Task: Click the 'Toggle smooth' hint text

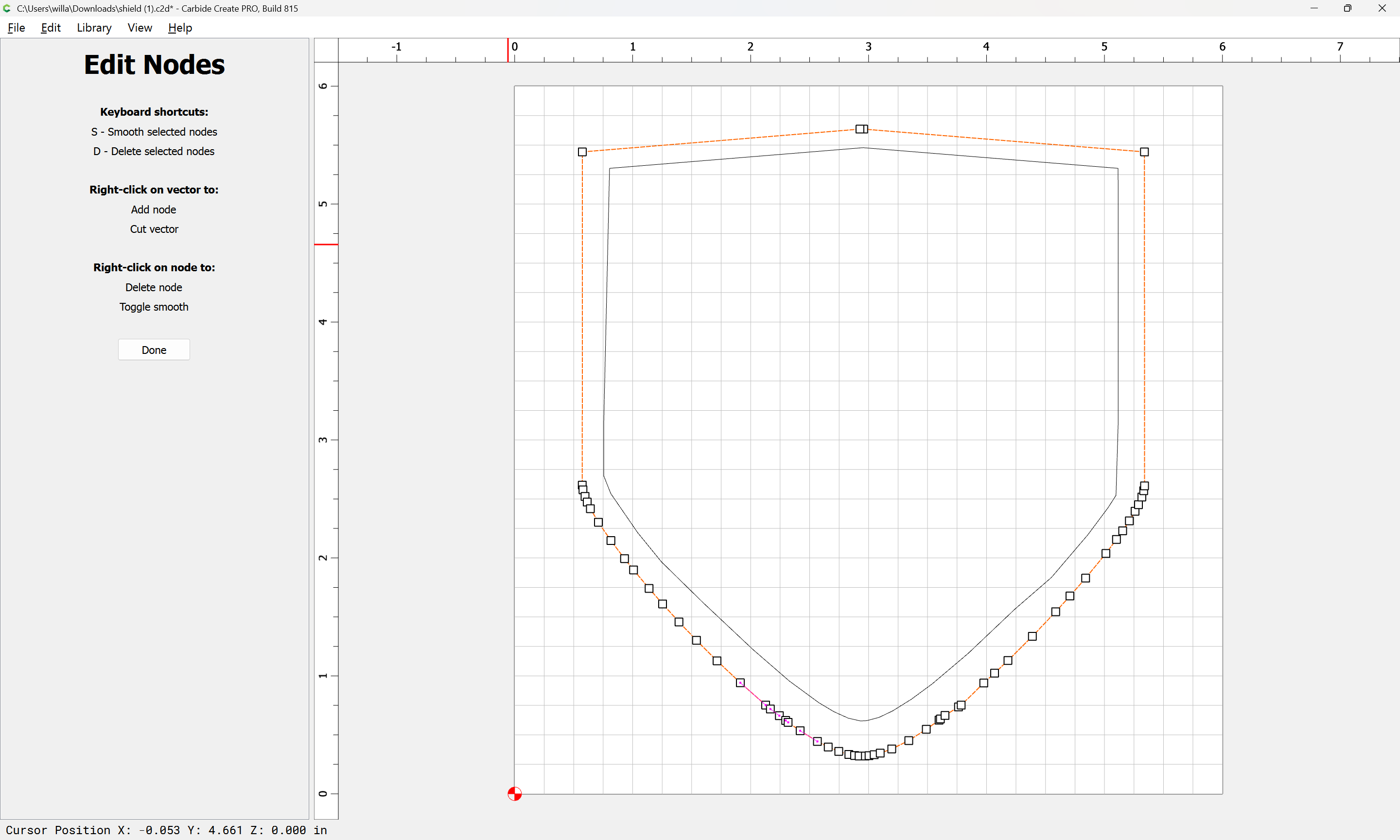Action: pos(154,307)
